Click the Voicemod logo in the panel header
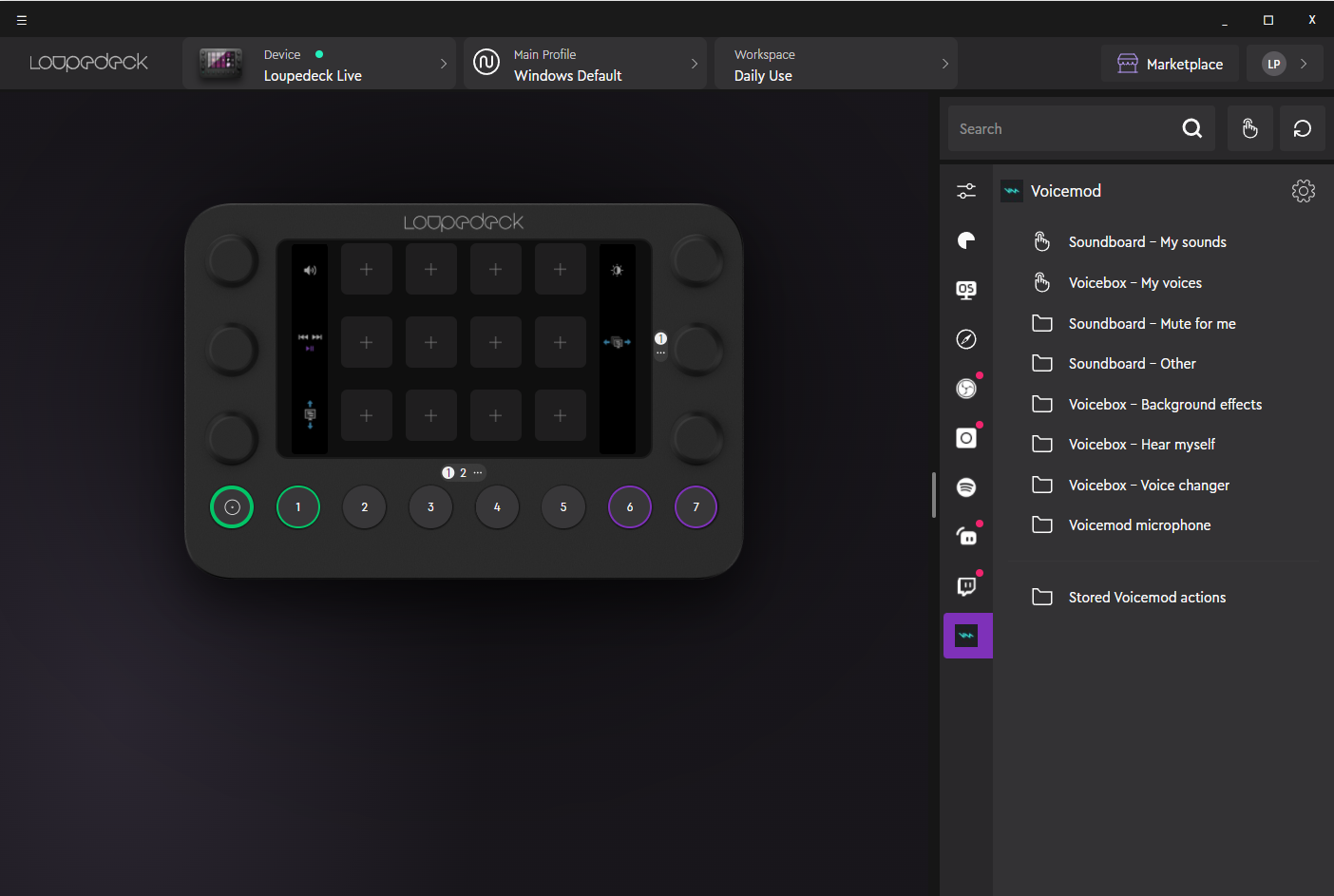The height and width of the screenshot is (896, 1334). click(1012, 191)
